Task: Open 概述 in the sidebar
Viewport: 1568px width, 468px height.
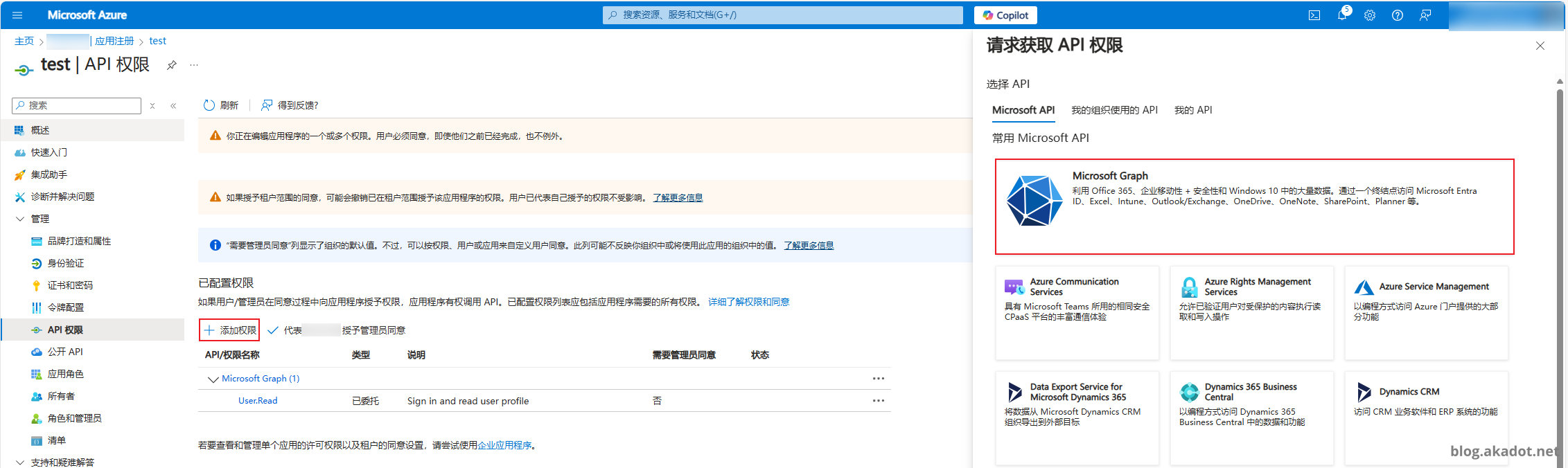Action: [x=93, y=130]
